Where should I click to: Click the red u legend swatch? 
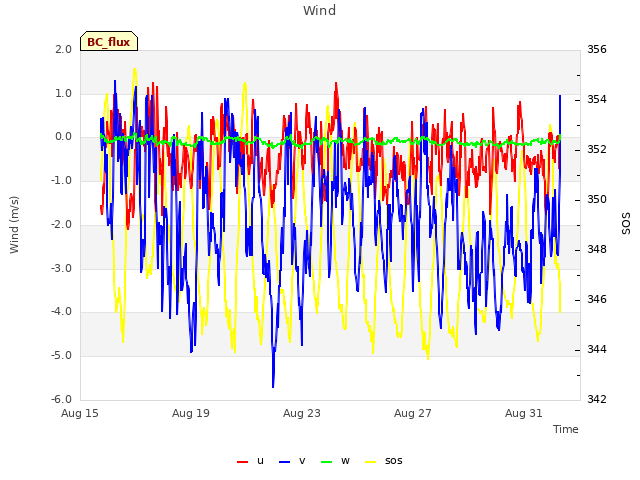pyautogui.click(x=242, y=462)
